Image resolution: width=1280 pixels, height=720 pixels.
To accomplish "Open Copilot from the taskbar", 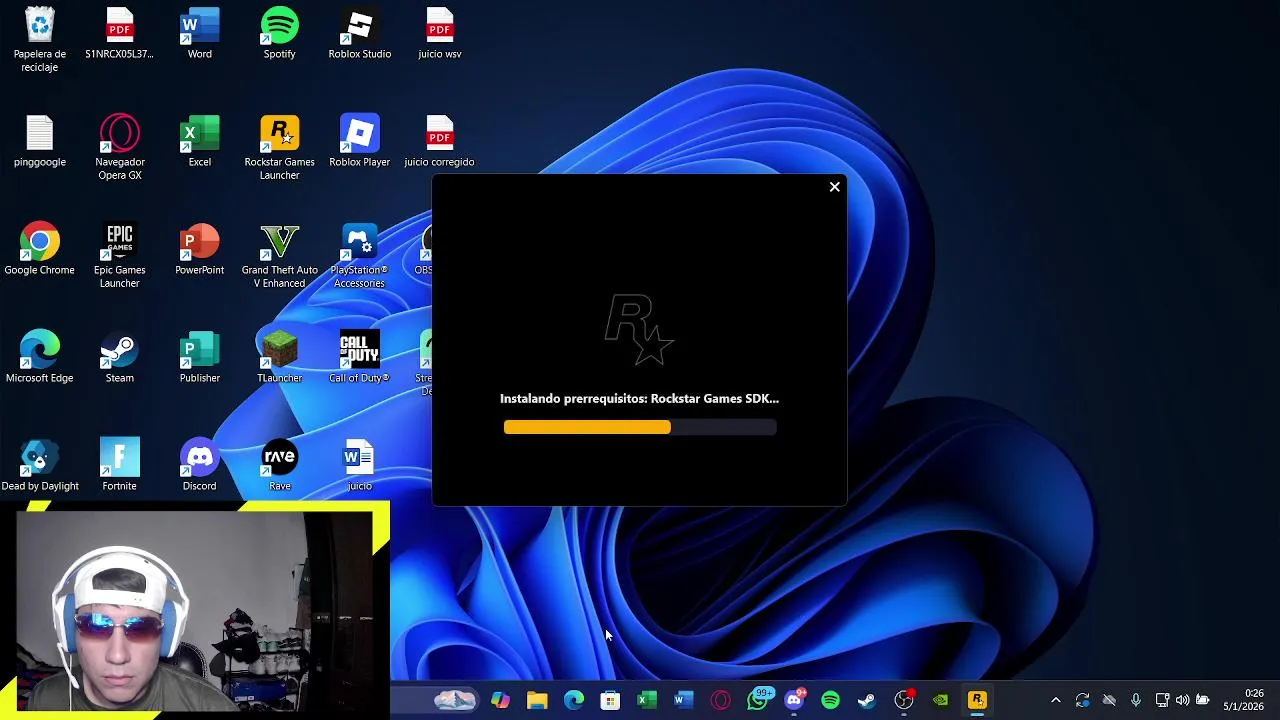I will [x=500, y=700].
